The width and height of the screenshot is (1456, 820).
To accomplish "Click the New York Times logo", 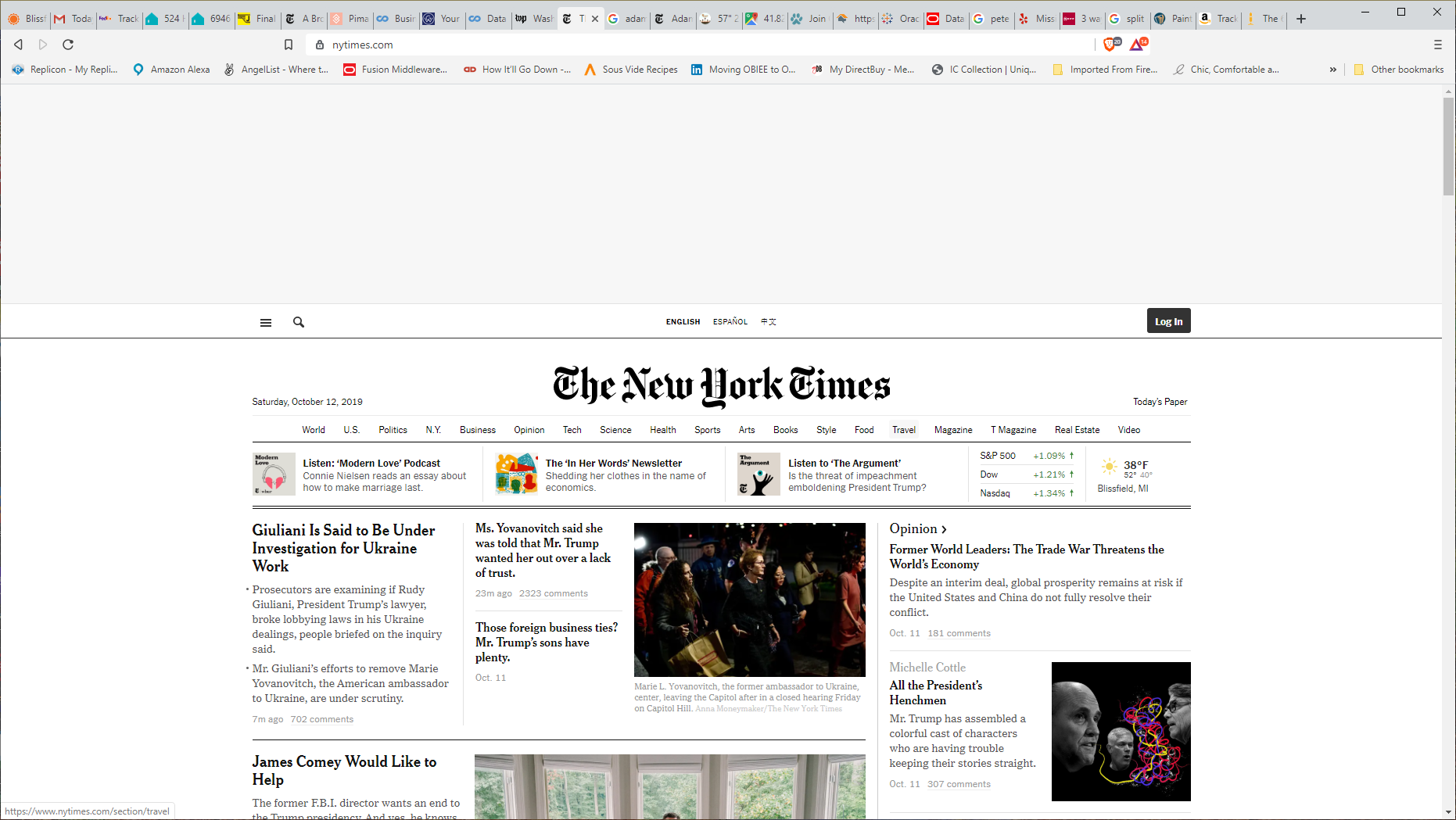I will tap(721, 385).
